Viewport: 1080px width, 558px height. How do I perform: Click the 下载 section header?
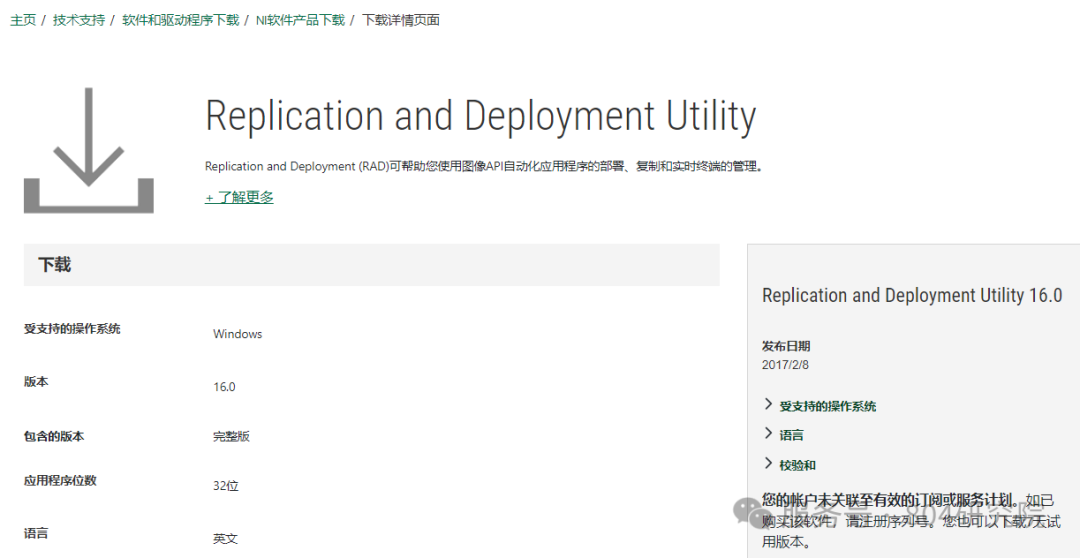point(372,265)
